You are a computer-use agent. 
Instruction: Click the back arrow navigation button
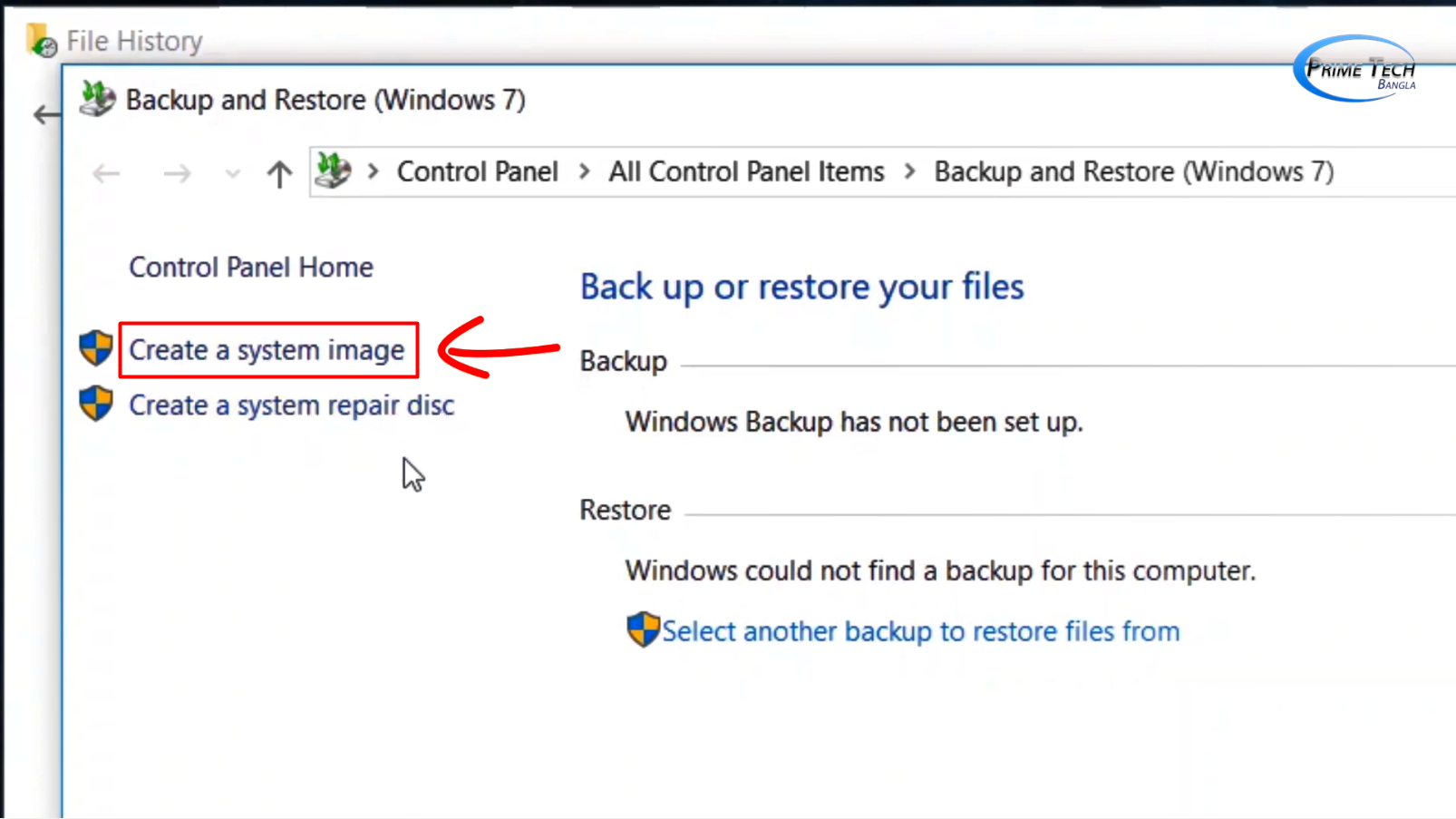(x=106, y=173)
